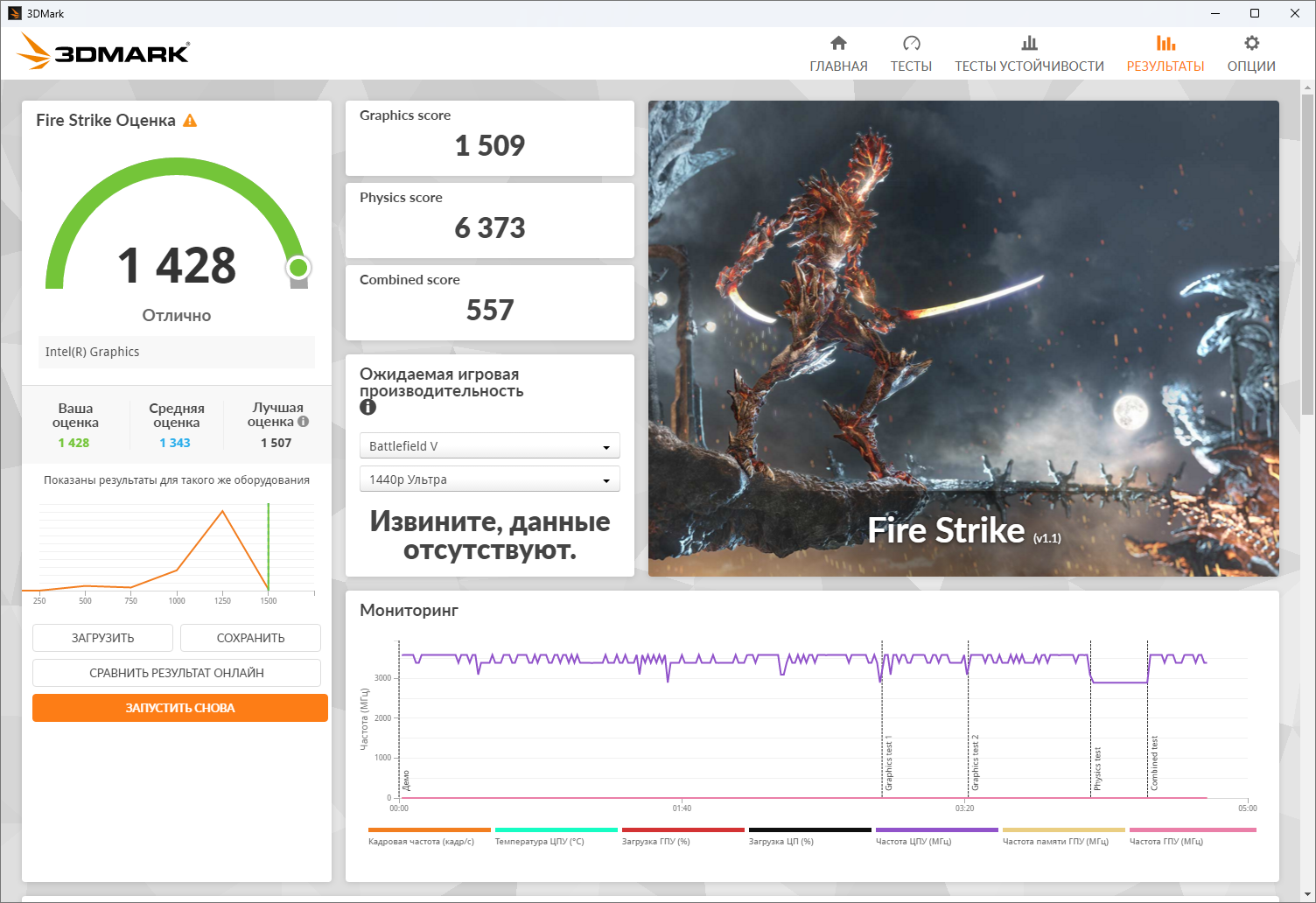This screenshot has height=903, width=1316.
Task: Click the warning triangle next to Fire Strike
Action: point(190,121)
